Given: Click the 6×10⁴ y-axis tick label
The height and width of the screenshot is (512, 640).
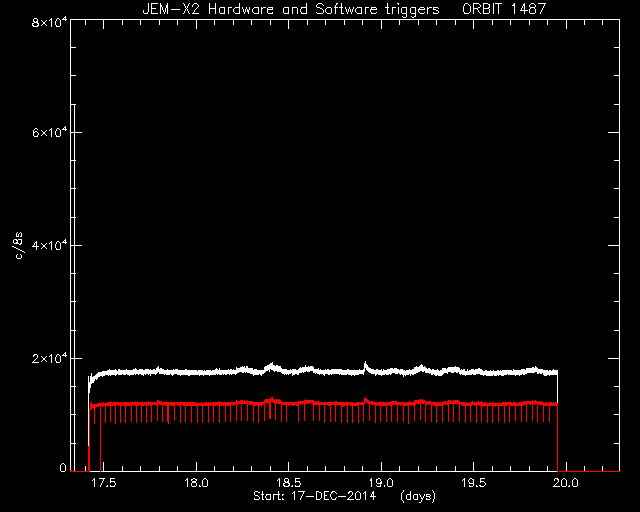Looking at the screenshot, I should click(x=50, y=132).
